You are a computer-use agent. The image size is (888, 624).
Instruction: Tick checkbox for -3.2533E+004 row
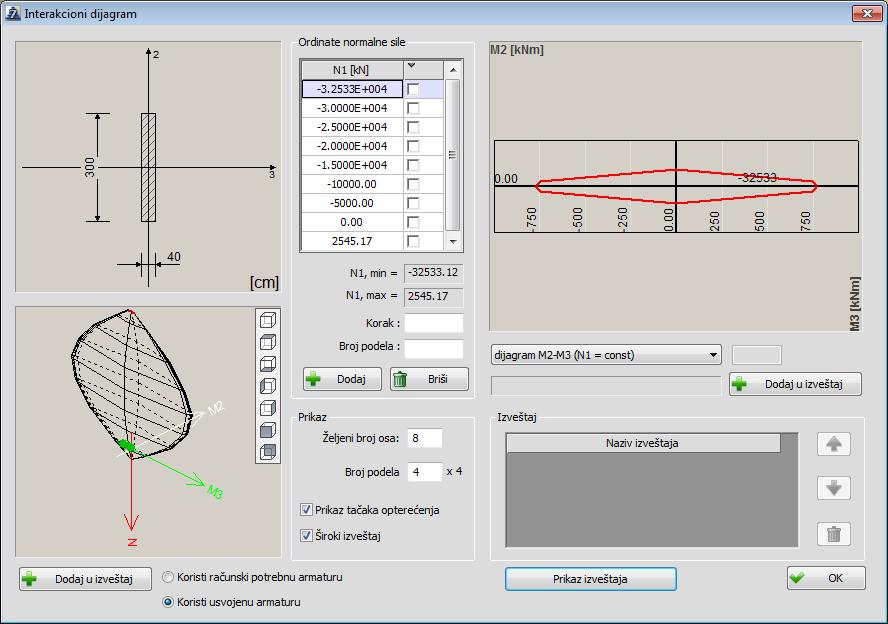pos(413,89)
